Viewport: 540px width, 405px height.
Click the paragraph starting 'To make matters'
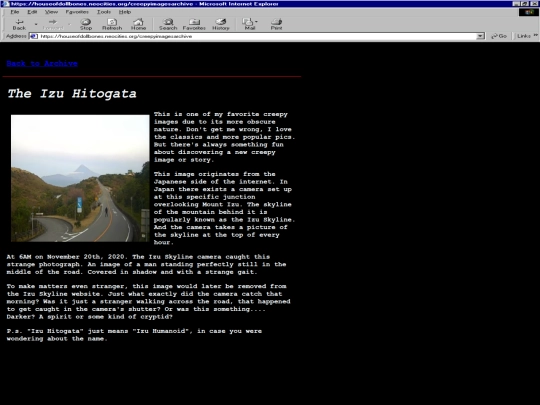[148, 301]
